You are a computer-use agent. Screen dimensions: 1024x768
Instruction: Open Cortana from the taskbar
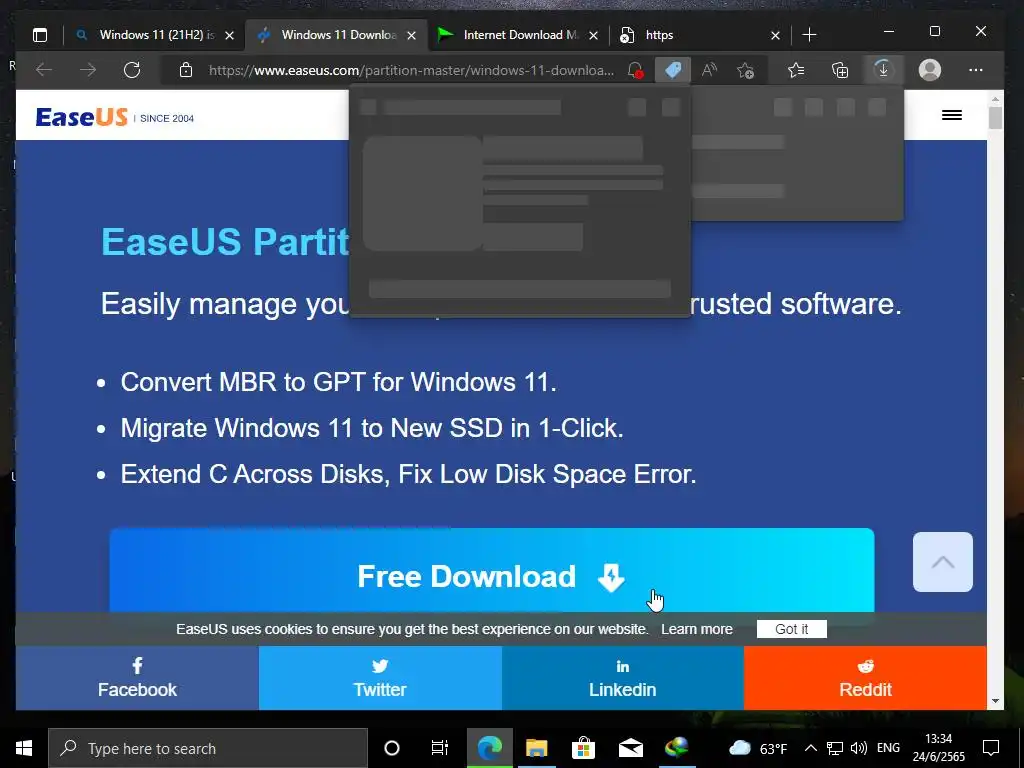[x=392, y=748]
